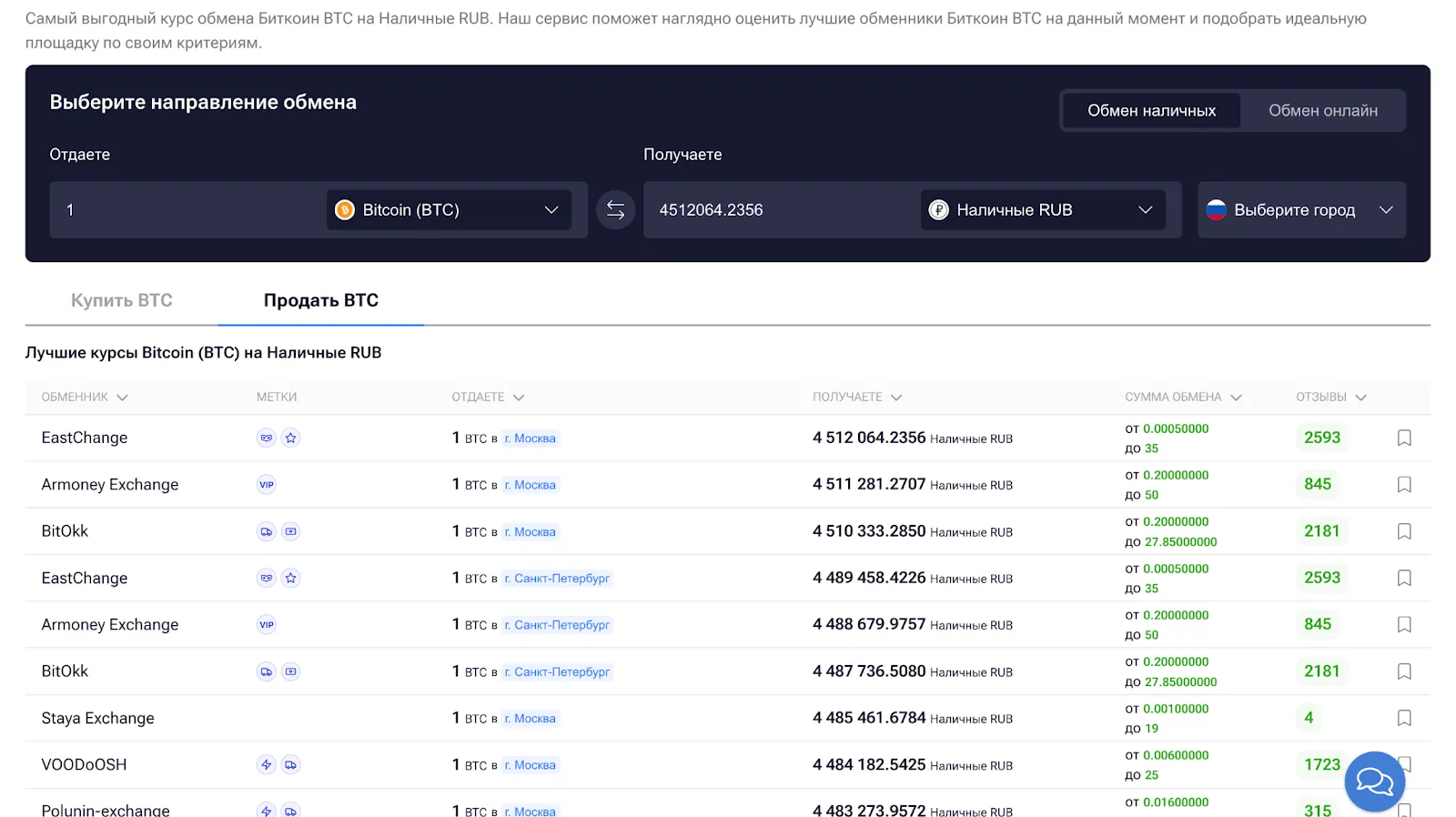The image size is (1456, 817).
Task: Bookmark the Staya Exchange offer
Action: 1404,718
